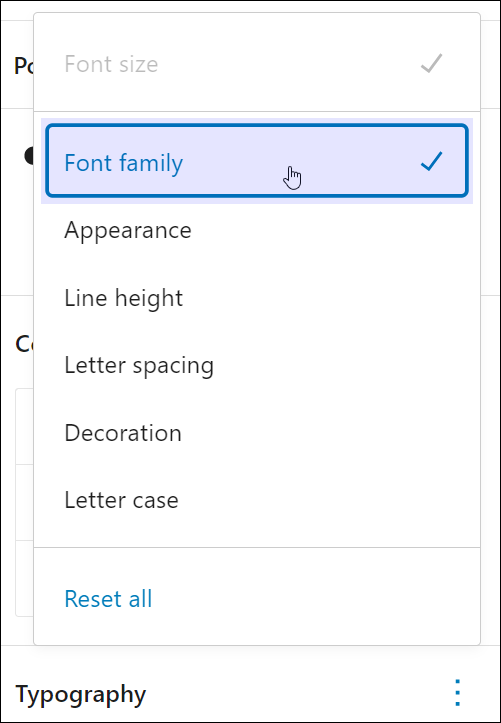Open the Typography options three-dot menu
The height and width of the screenshot is (723, 501).
457,693
